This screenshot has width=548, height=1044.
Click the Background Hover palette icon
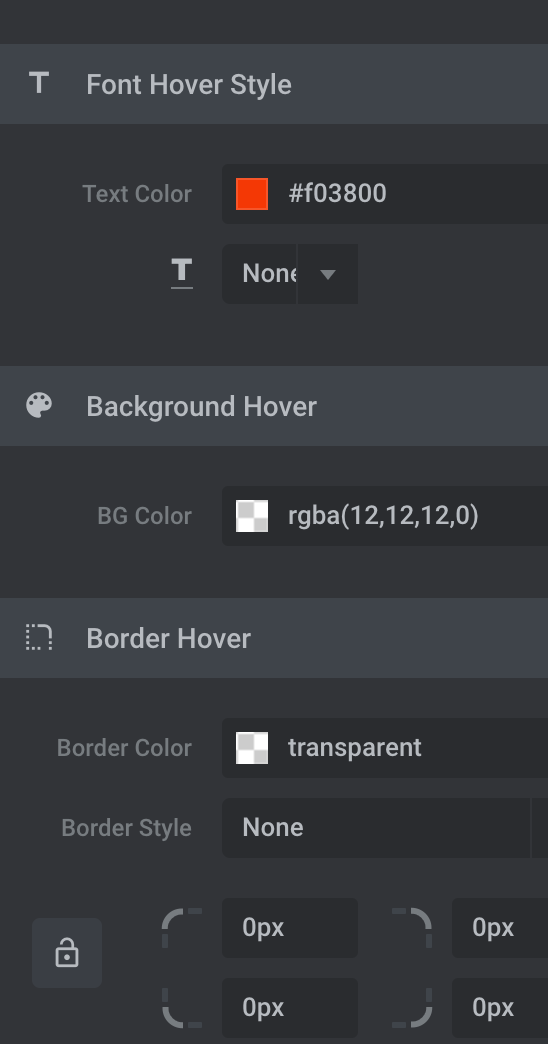point(39,405)
